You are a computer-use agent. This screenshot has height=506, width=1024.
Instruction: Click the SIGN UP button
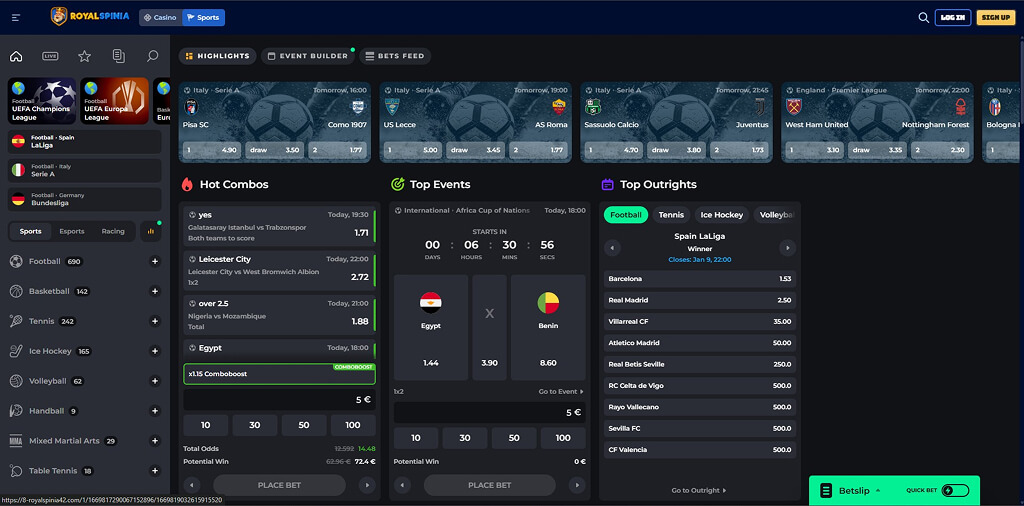(996, 18)
